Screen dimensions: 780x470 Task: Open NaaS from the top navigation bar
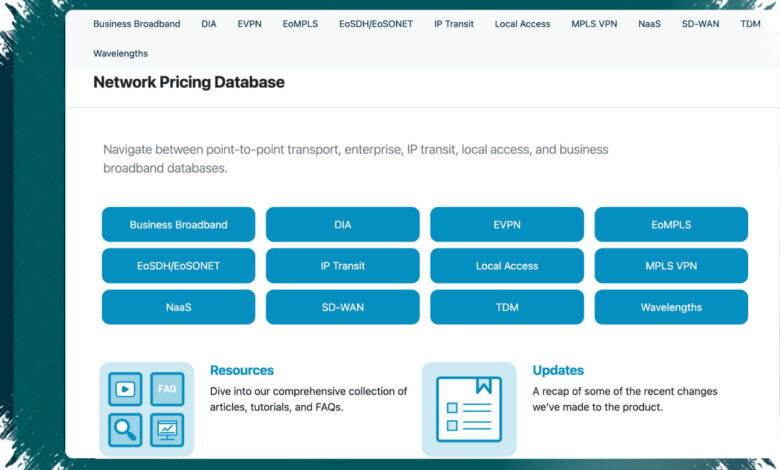(649, 24)
